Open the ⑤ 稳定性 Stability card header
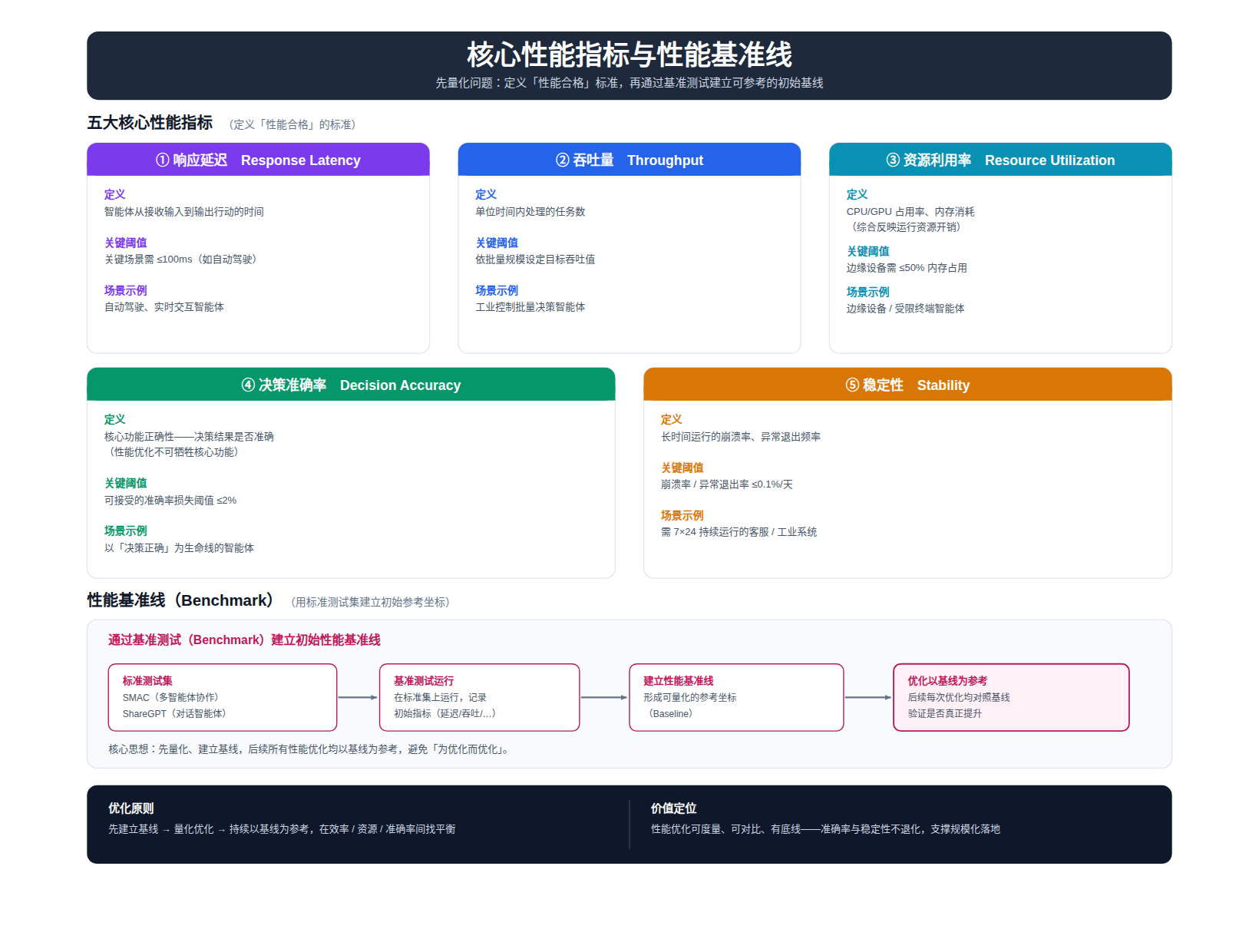 click(907, 385)
